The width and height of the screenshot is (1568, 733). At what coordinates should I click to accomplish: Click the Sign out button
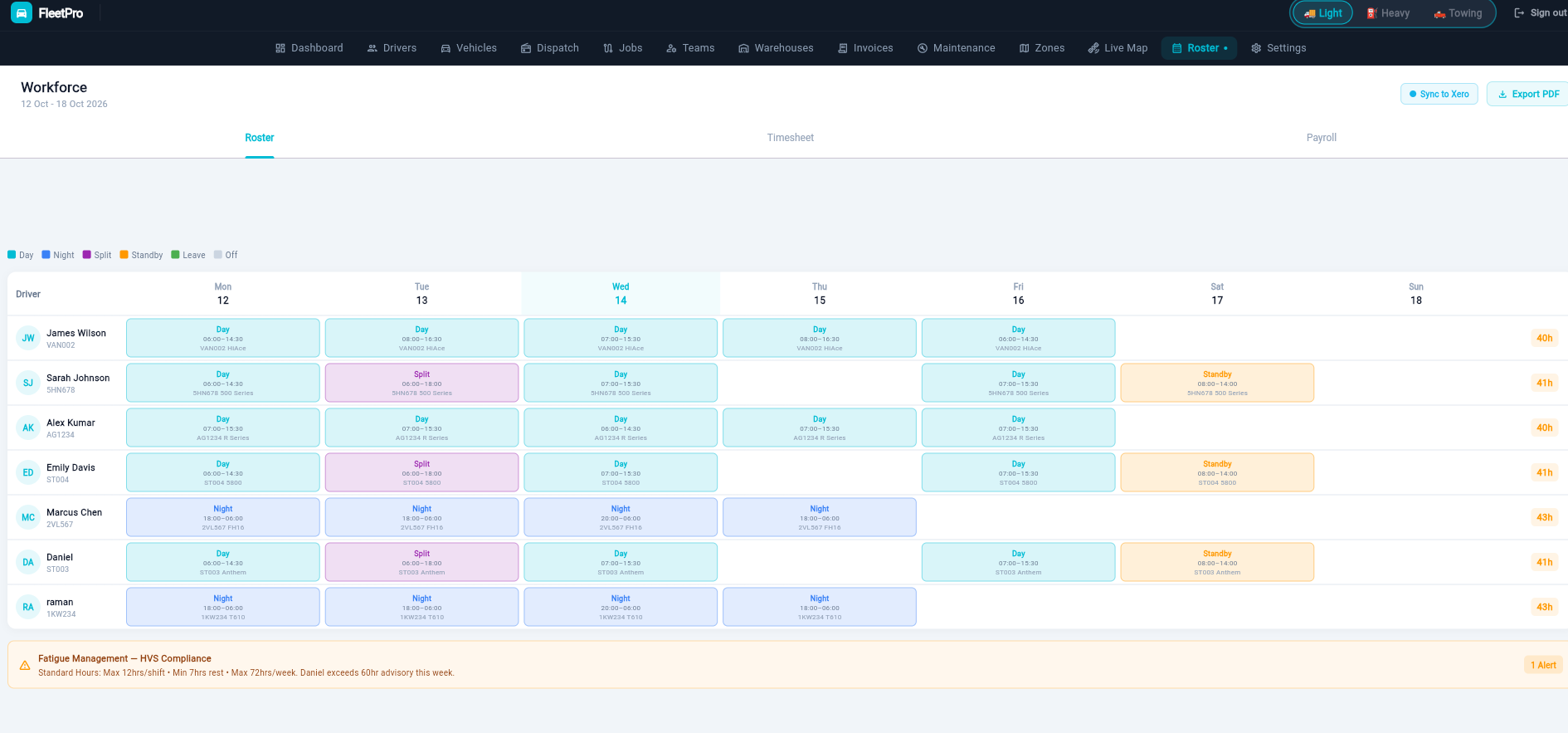point(1540,13)
